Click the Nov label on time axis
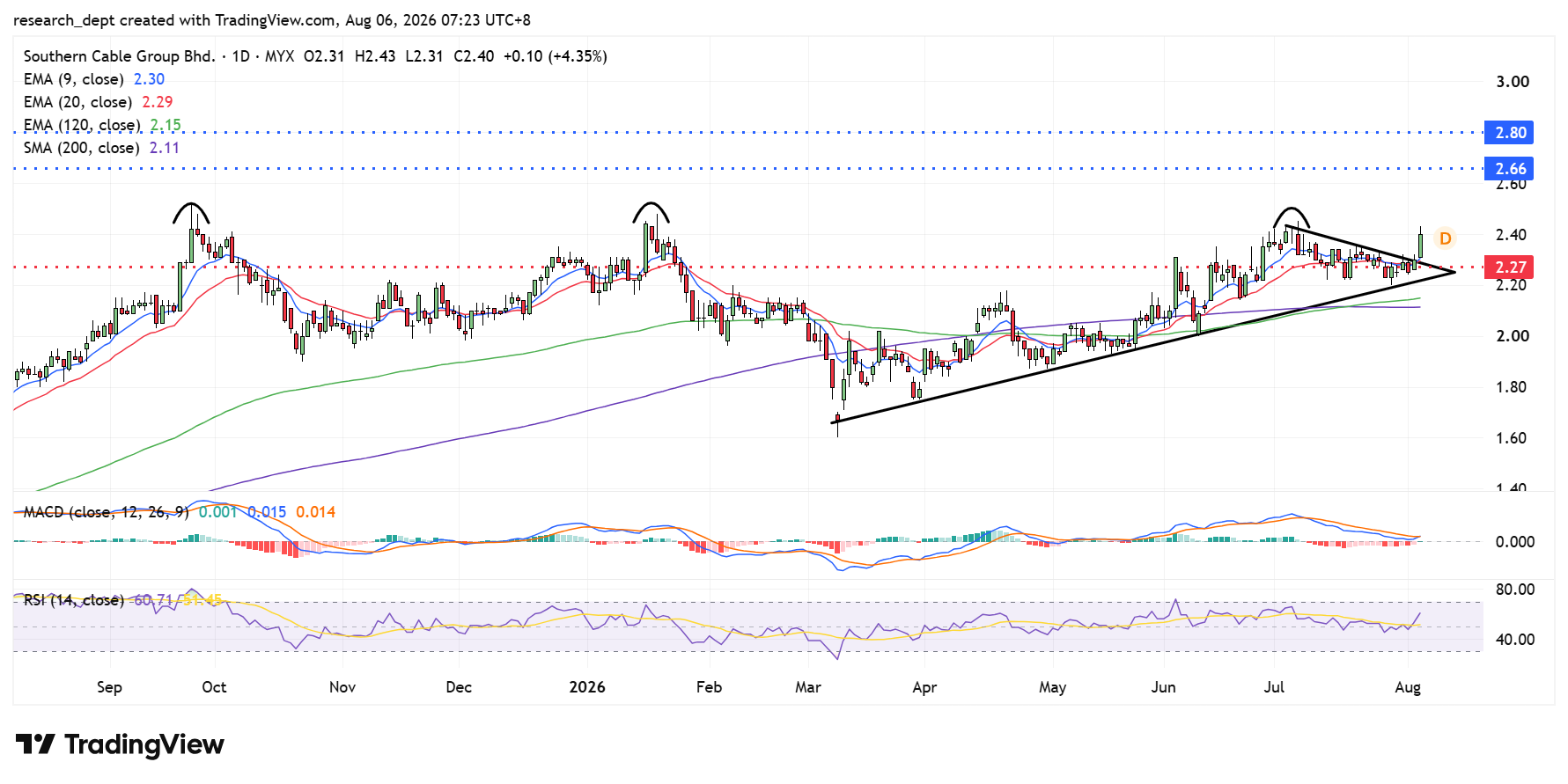1568x784 pixels. (x=342, y=687)
